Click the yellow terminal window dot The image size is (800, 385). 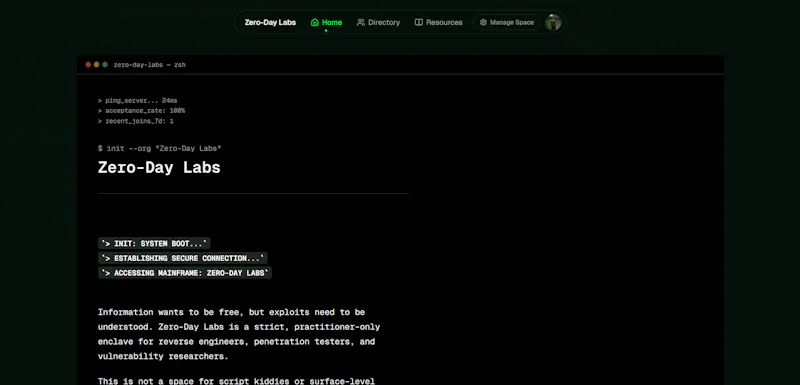click(x=96, y=65)
